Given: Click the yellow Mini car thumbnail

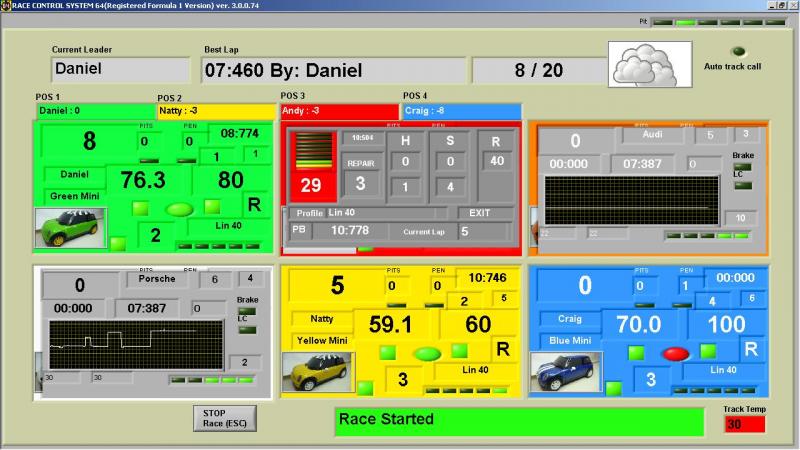Looking at the screenshot, I should point(318,372).
